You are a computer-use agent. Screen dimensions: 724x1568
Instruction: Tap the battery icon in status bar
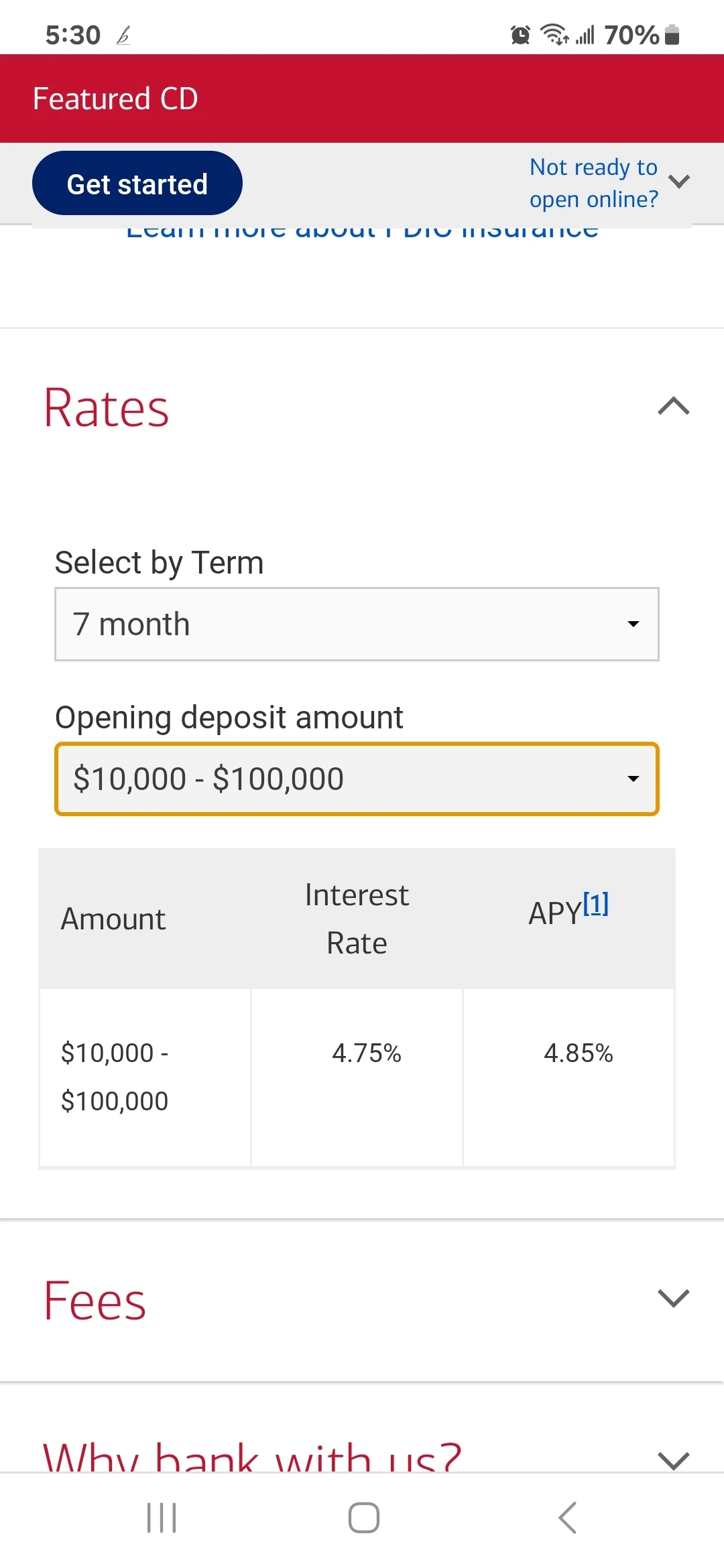pyautogui.click(x=672, y=35)
